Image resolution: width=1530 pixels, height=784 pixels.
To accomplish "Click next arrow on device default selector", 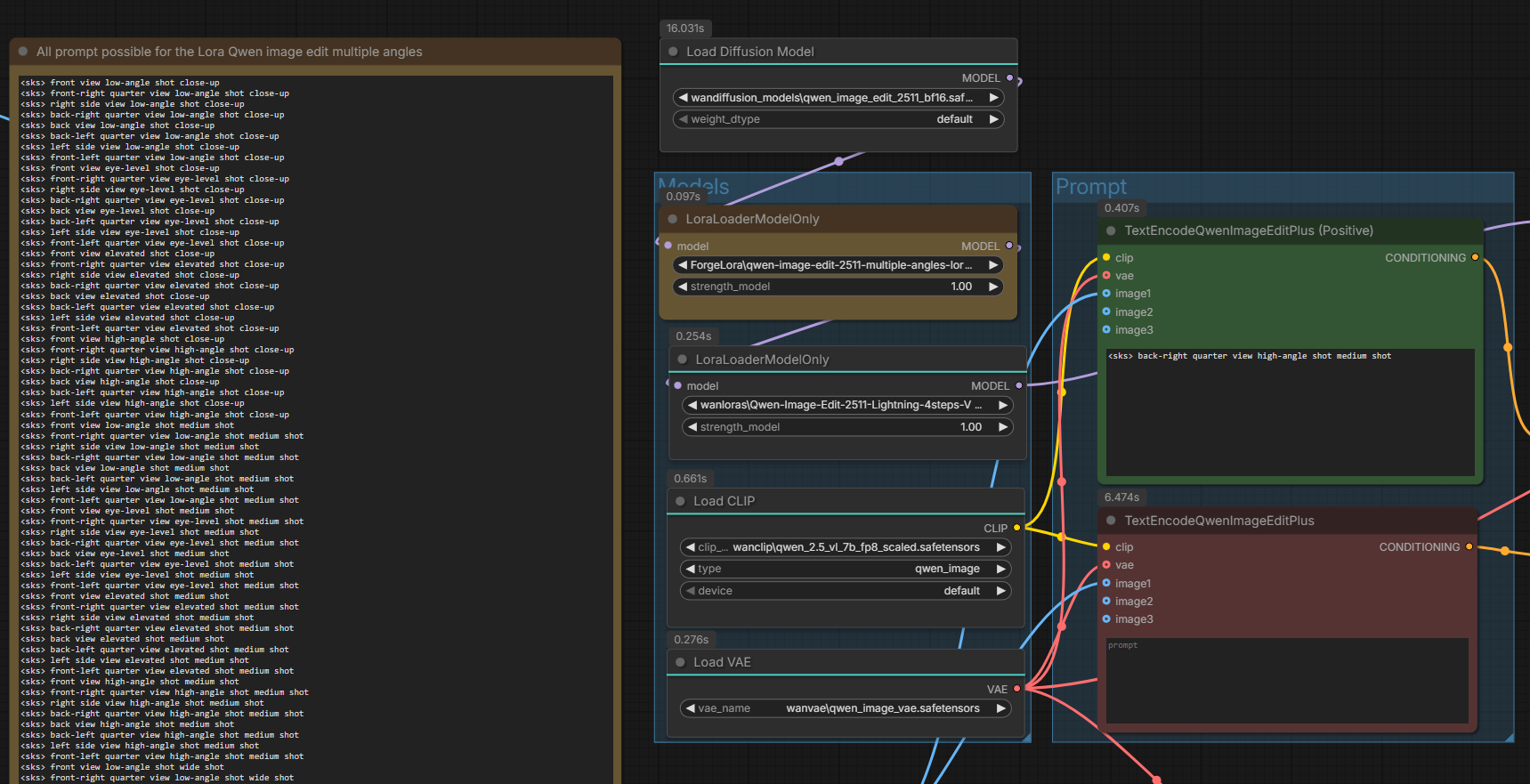I will (x=1000, y=591).
